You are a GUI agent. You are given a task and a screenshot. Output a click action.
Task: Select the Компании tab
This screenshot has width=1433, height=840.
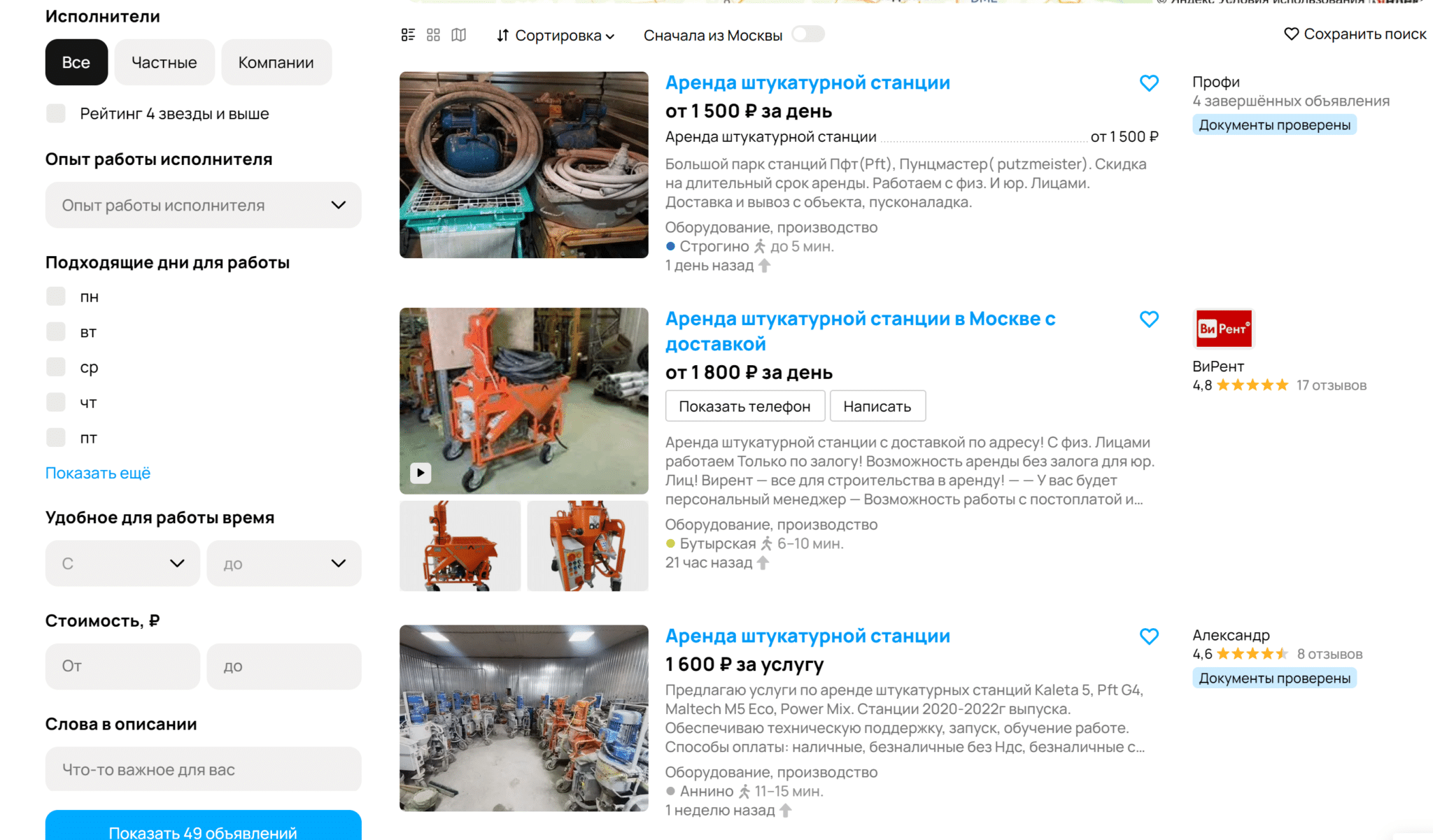pyautogui.click(x=276, y=62)
